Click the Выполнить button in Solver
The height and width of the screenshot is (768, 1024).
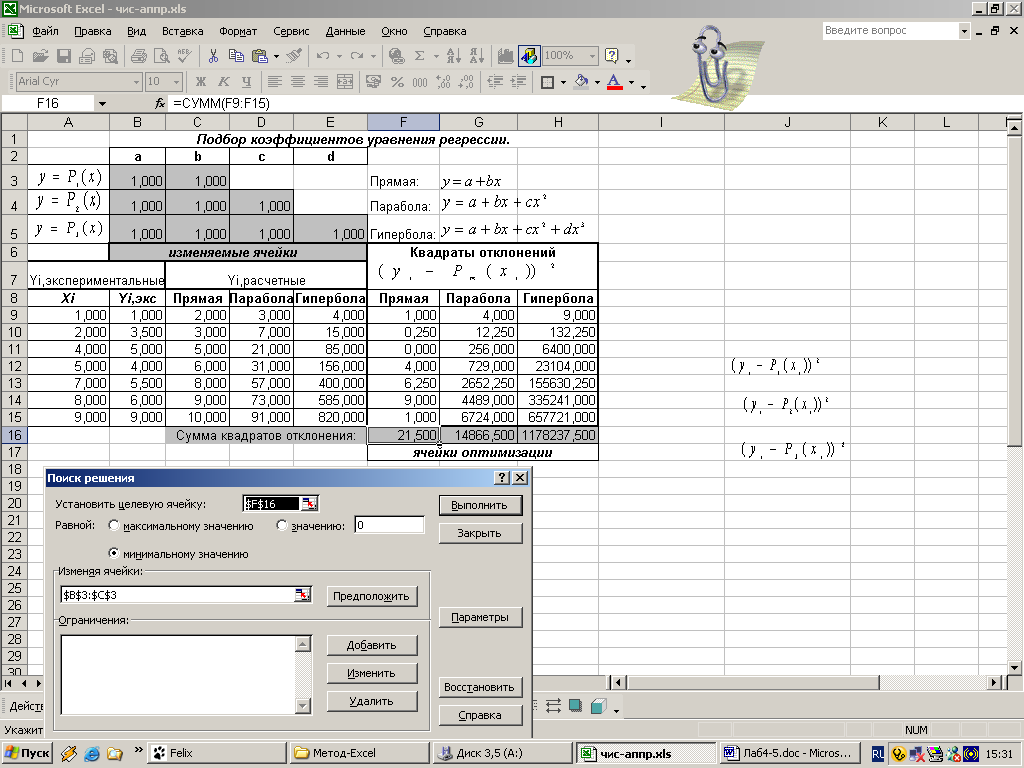480,505
